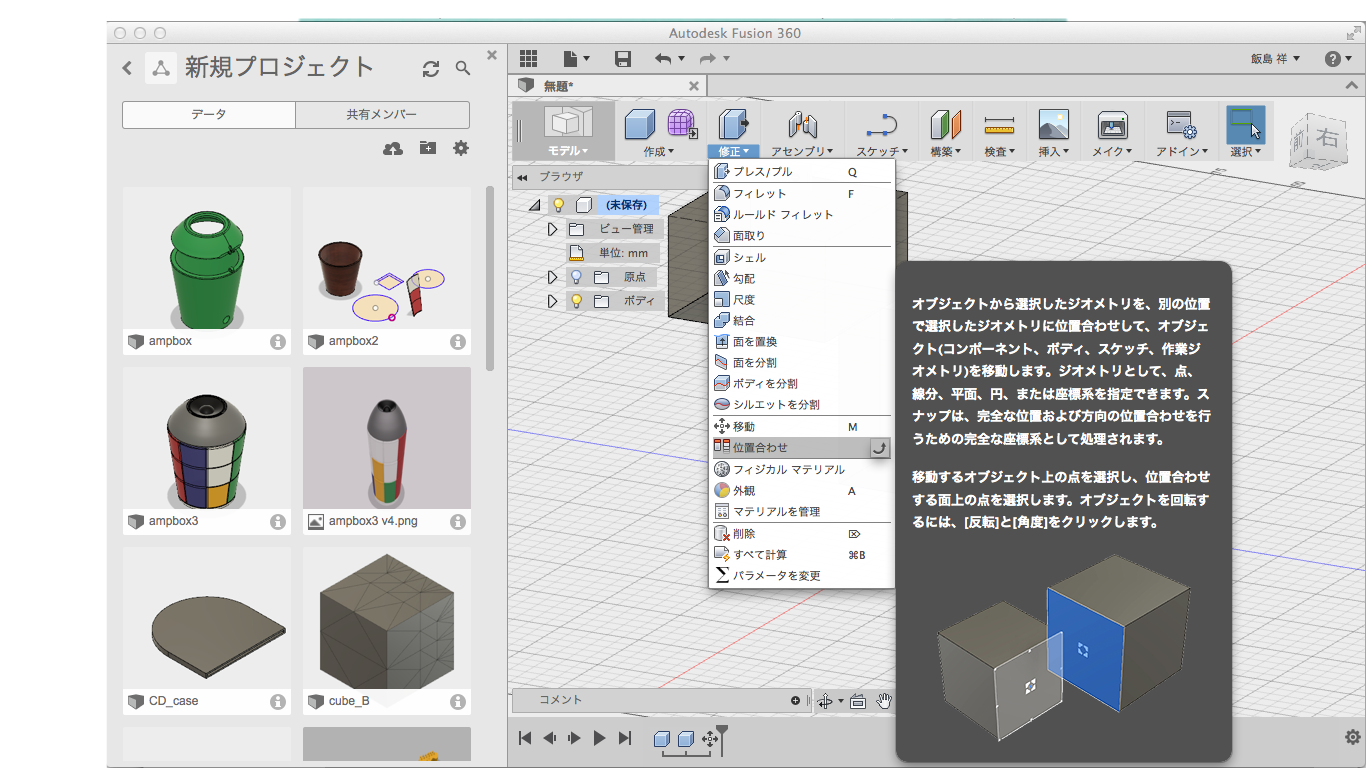The image size is (1366, 768).
Task: Choose パラメータを変更 from the modify menu
Action: (802, 576)
